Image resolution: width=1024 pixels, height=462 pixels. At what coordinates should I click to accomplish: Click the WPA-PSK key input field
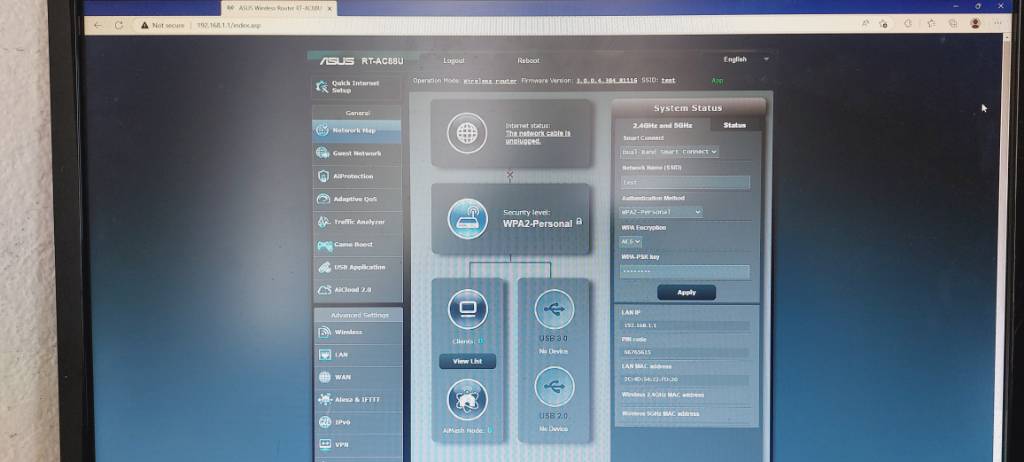685,272
